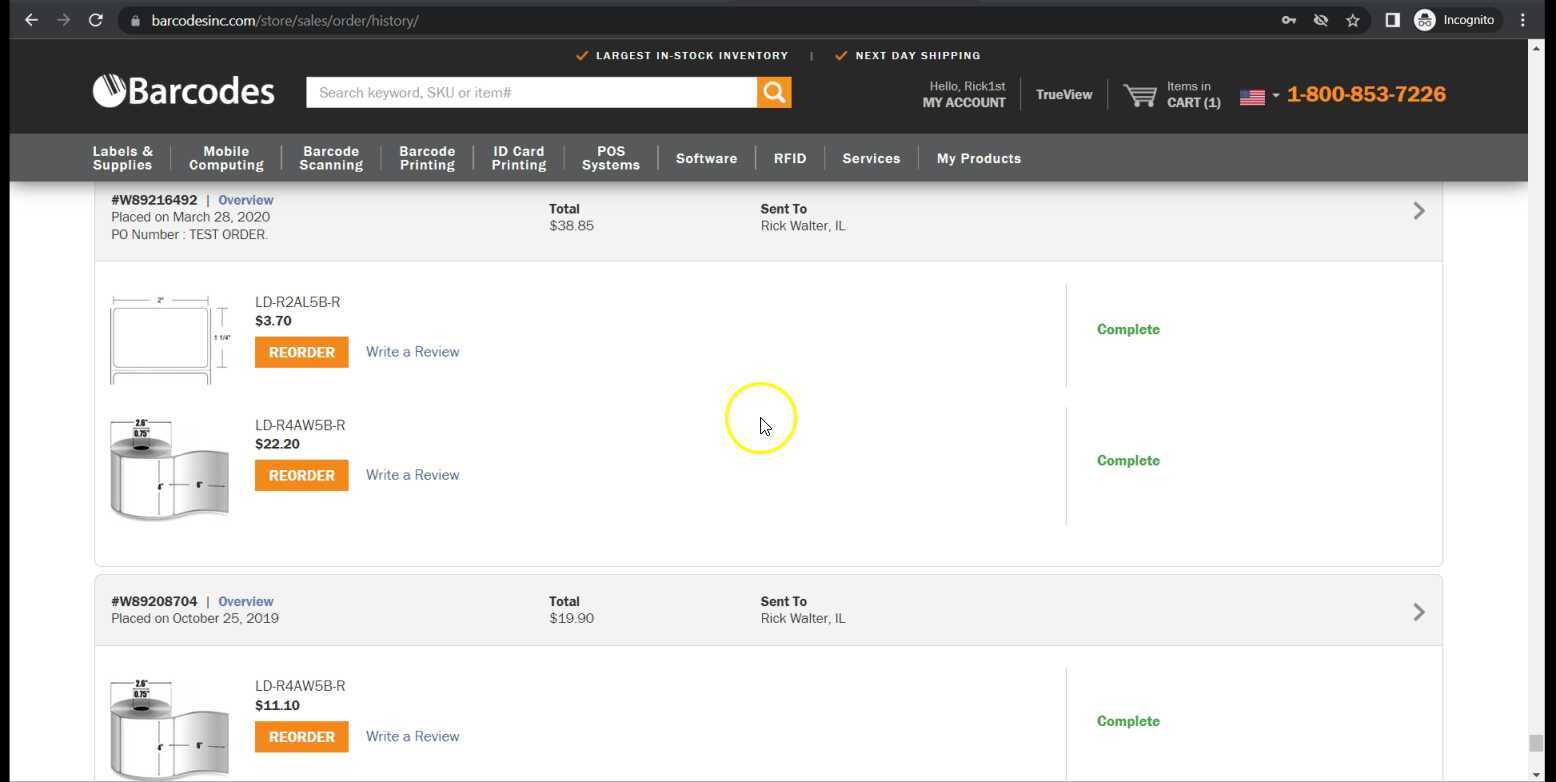Open the US flag country dropdown
This screenshot has width=1556, height=782.
[1259, 96]
